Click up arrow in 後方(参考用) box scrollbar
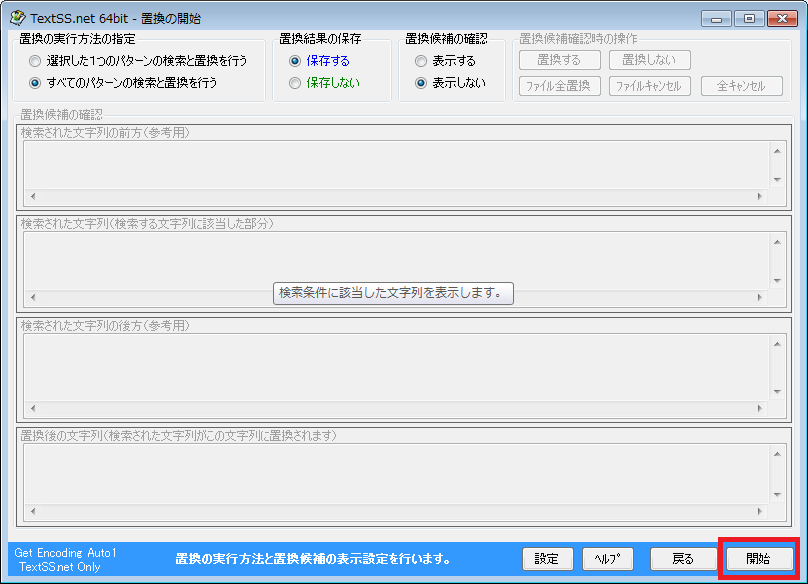Screen dimensions: 808x584 click(777, 344)
